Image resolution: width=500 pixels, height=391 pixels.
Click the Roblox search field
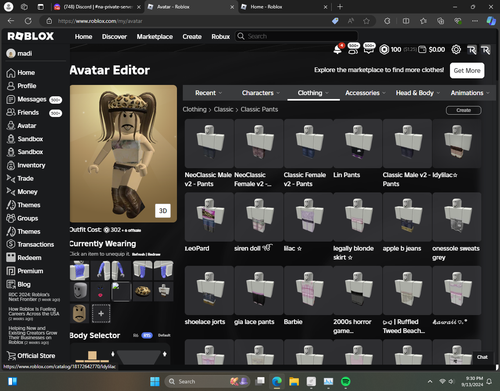click(297, 36)
